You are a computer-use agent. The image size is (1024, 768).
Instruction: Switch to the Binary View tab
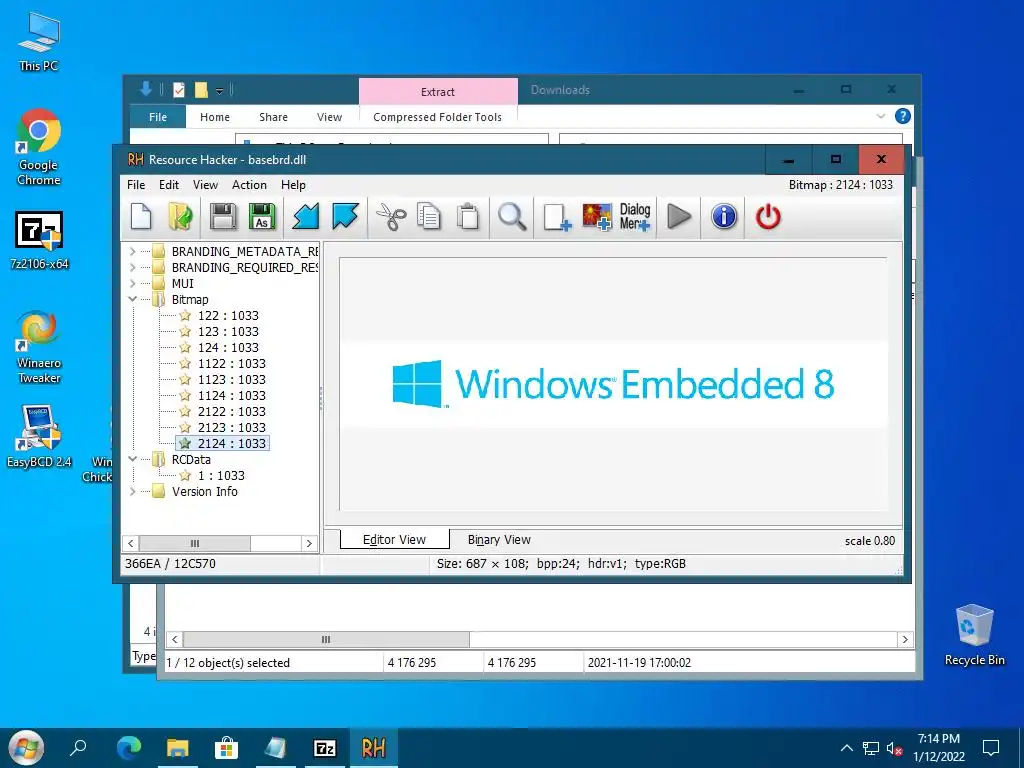pos(499,539)
